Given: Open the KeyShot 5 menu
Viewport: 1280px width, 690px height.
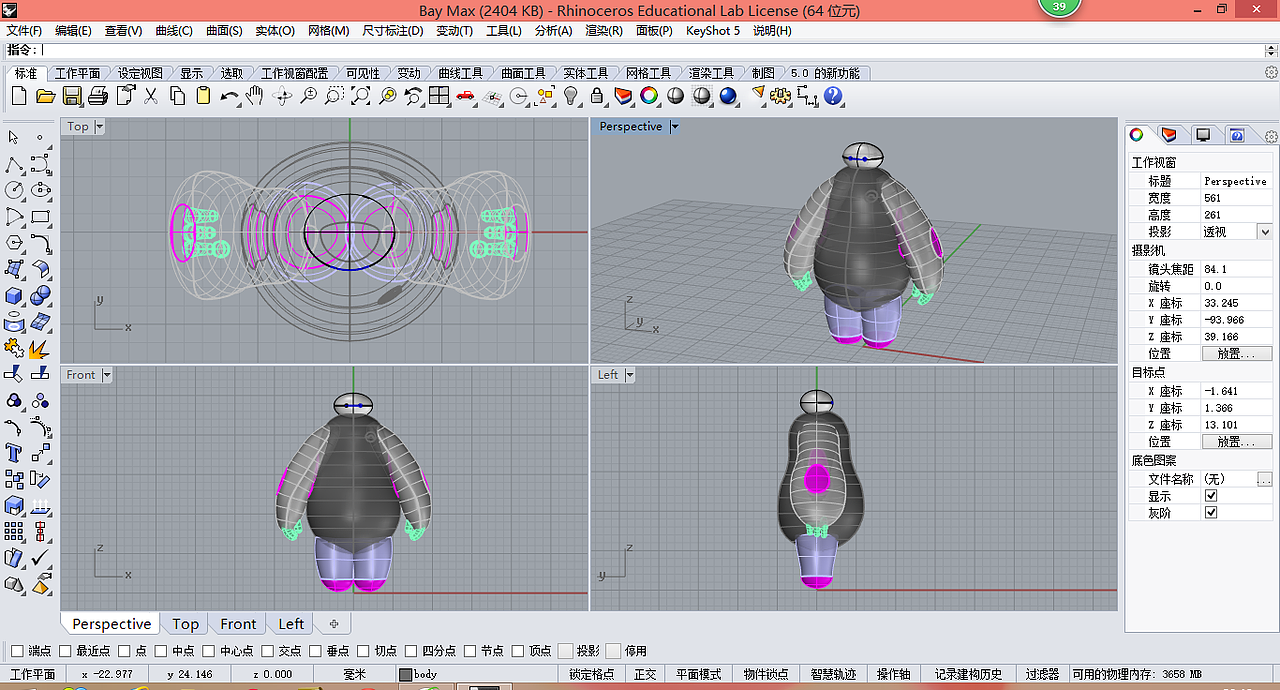Looking at the screenshot, I should [x=713, y=31].
